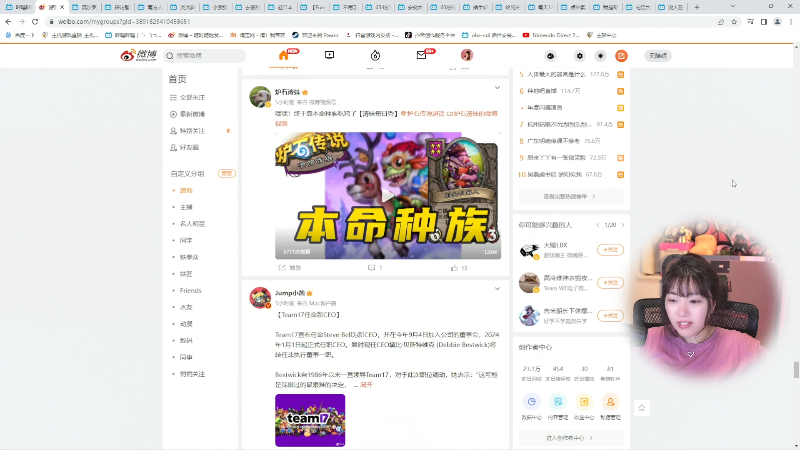Play the 本命种族 video
This screenshot has width=800, height=450.
click(x=388, y=195)
